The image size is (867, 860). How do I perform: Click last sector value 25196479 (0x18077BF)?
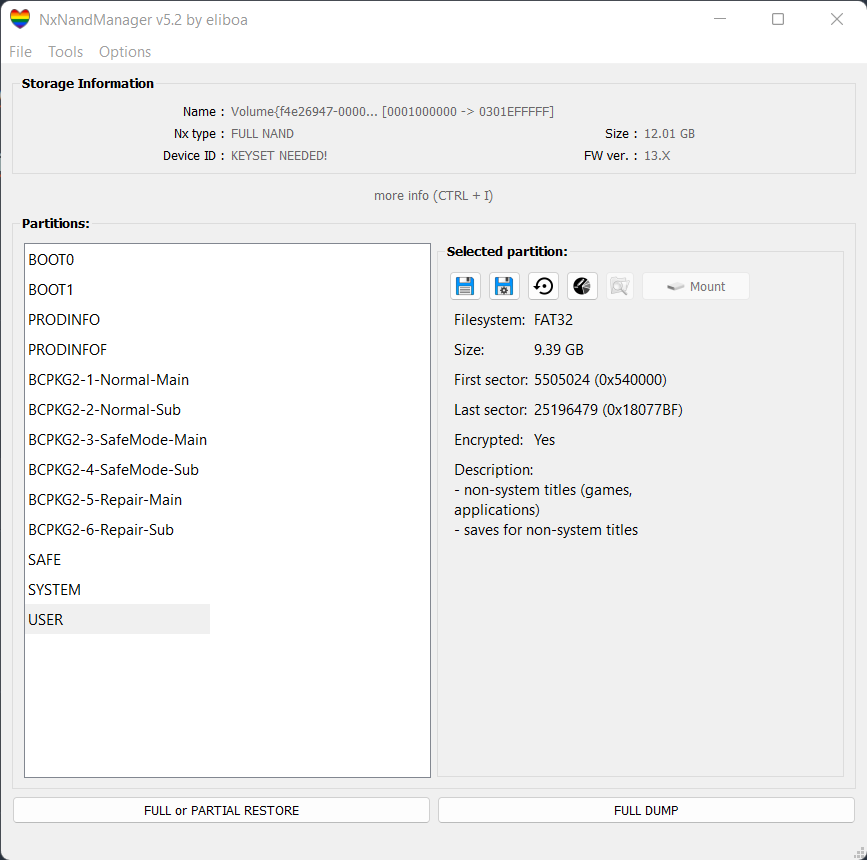click(x=608, y=410)
